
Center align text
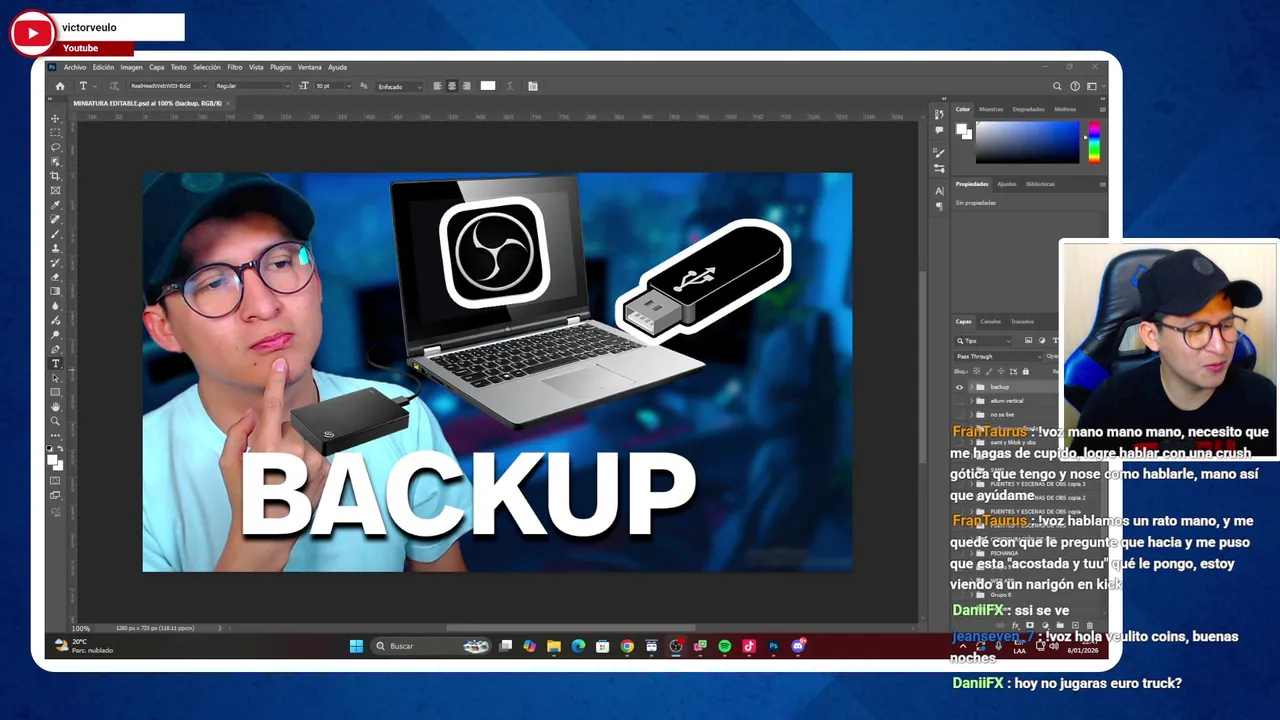(452, 86)
